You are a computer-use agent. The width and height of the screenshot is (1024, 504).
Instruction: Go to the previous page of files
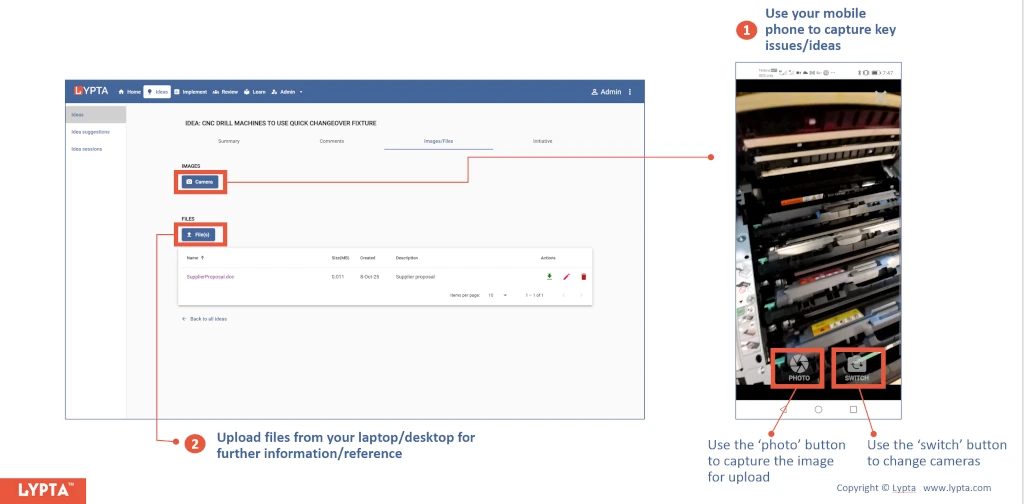tap(564, 296)
